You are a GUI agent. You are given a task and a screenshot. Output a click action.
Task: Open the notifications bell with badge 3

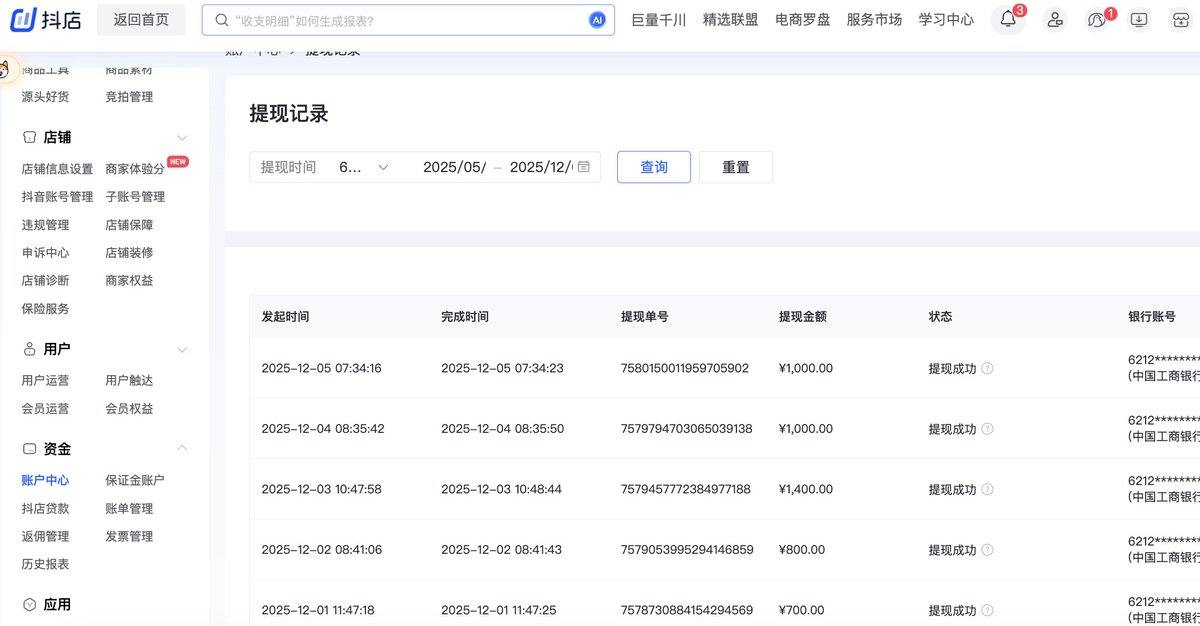pos(1008,19)
